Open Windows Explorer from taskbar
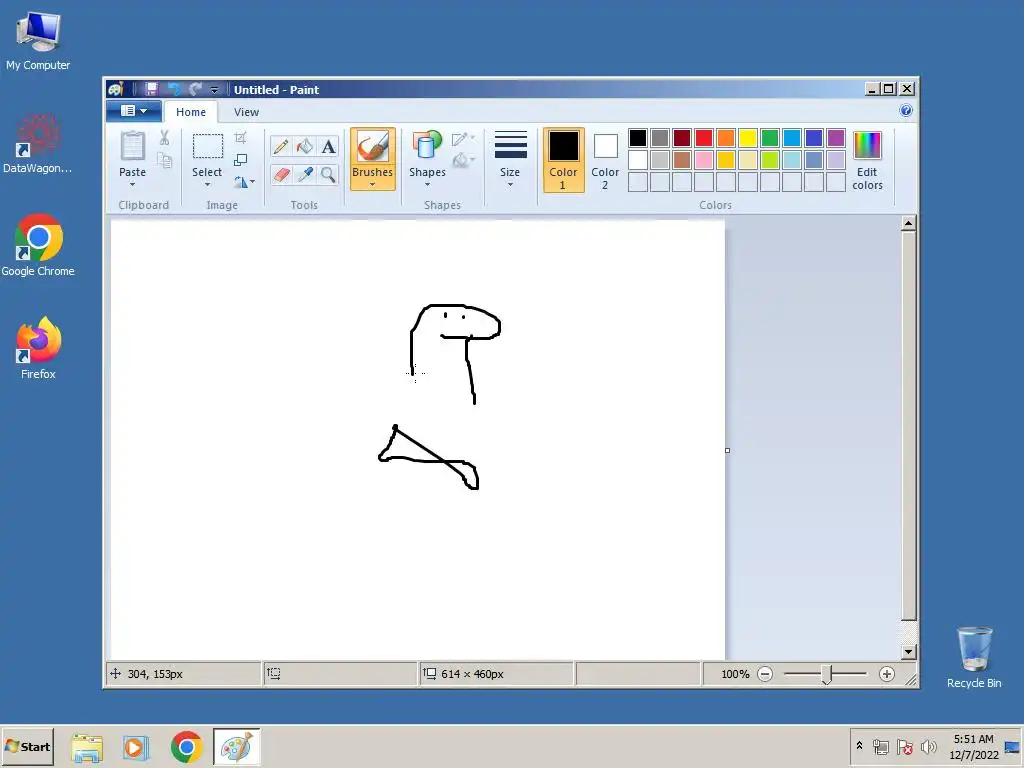Screen dimensions: 1024x768 (87, 748)
